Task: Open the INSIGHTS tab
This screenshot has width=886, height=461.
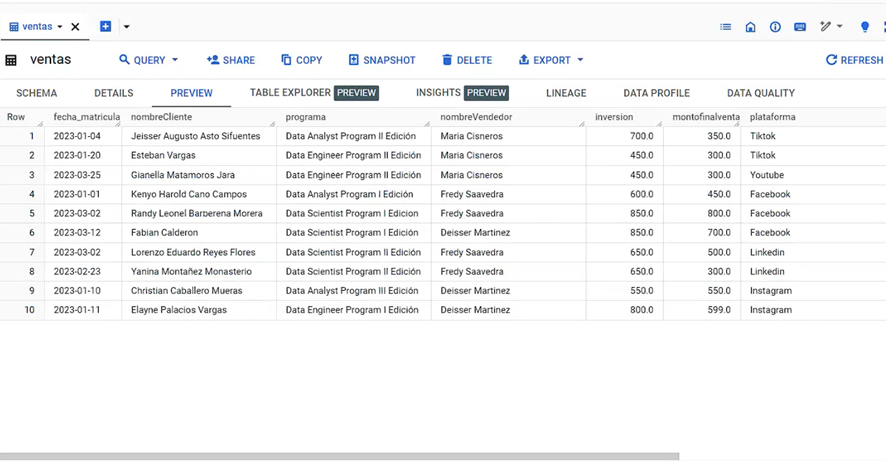Action: pyautogui.click(x=462, y=93)
